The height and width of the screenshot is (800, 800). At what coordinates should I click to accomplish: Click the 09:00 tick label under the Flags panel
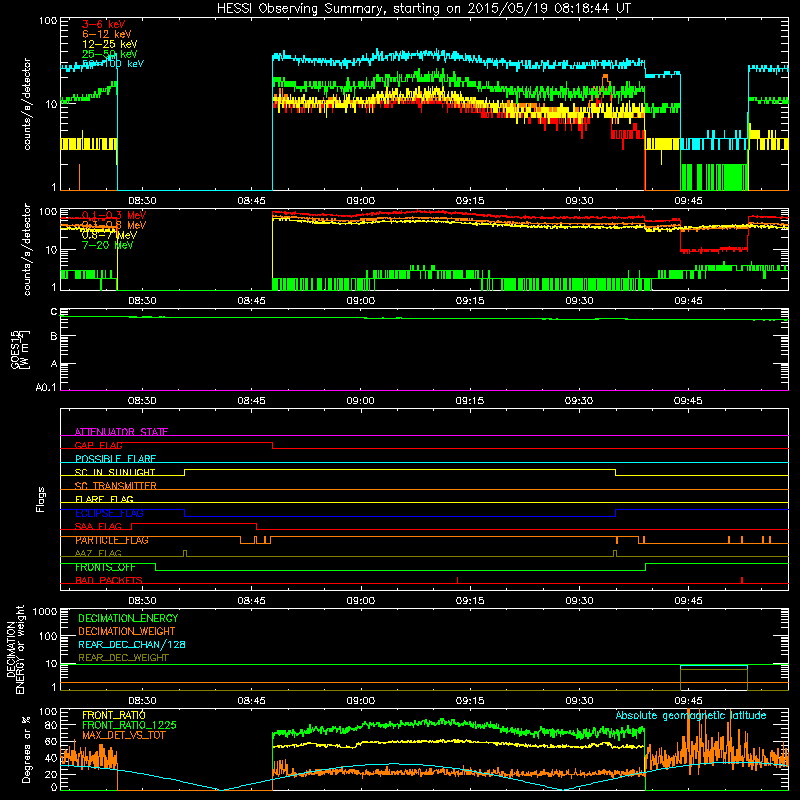pos(360,601)
